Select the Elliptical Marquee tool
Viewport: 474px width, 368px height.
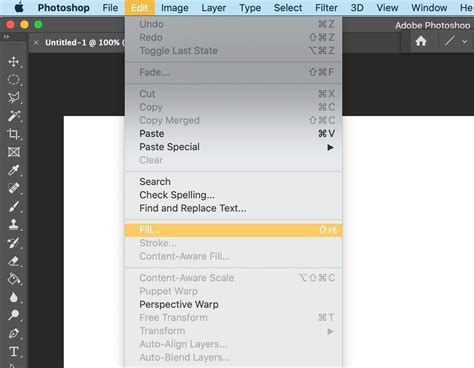click(x=14, y=80)
